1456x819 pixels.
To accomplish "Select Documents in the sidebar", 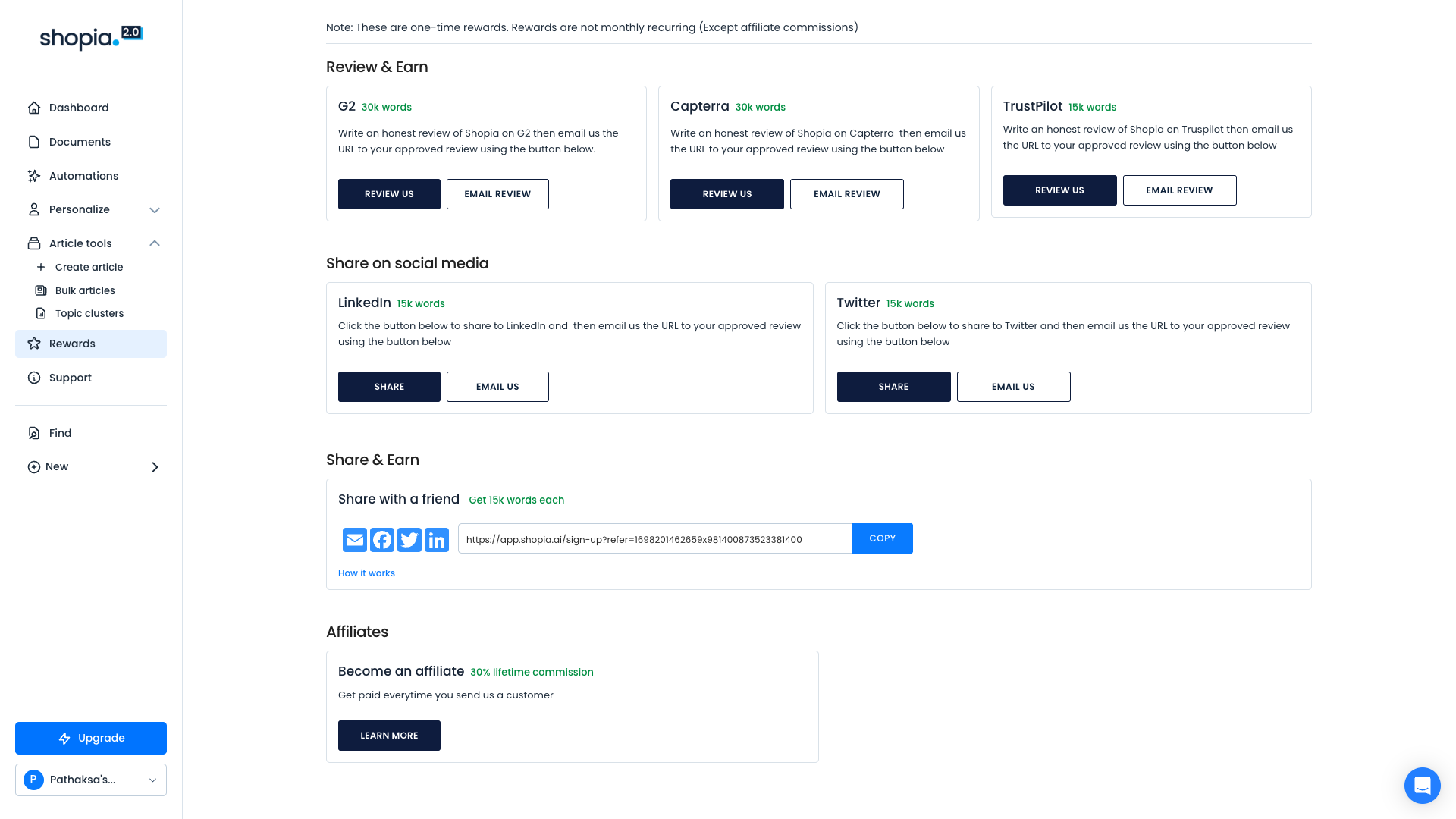I will click(x=80, y=142).
